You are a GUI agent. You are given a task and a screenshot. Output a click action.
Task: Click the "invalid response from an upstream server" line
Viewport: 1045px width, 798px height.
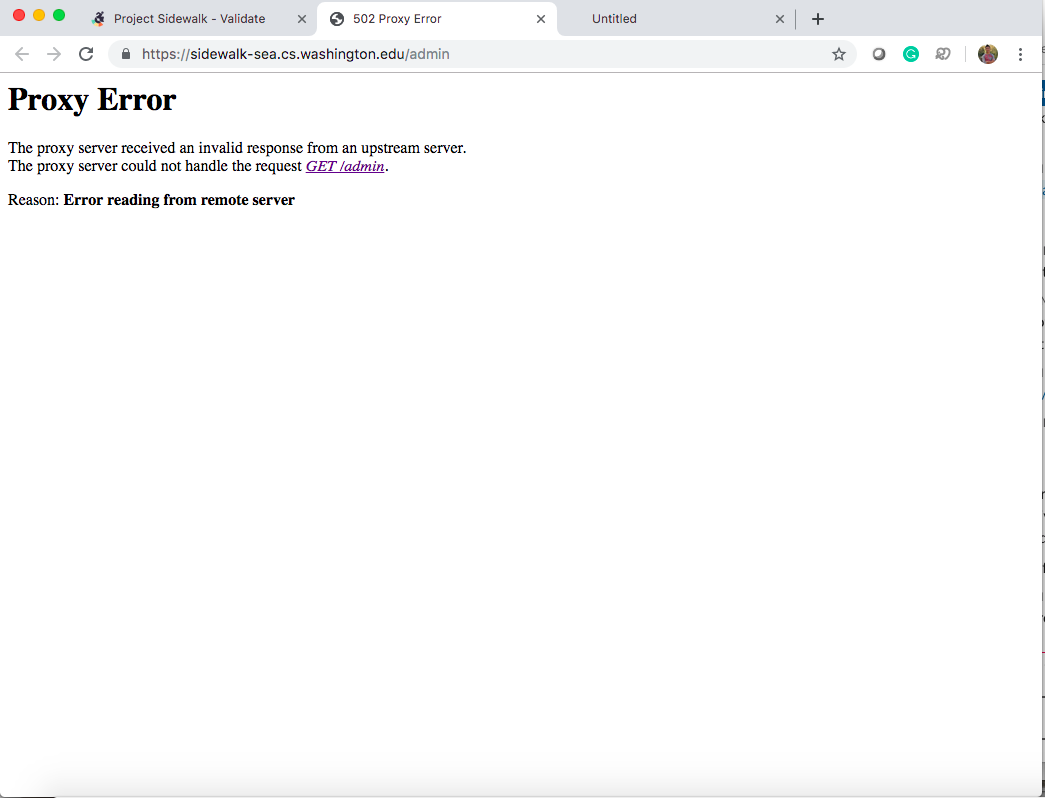[237, 148]
